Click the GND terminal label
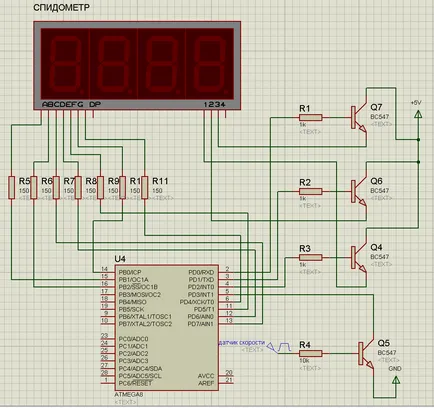The image size is (434, 408). point(395,369)
